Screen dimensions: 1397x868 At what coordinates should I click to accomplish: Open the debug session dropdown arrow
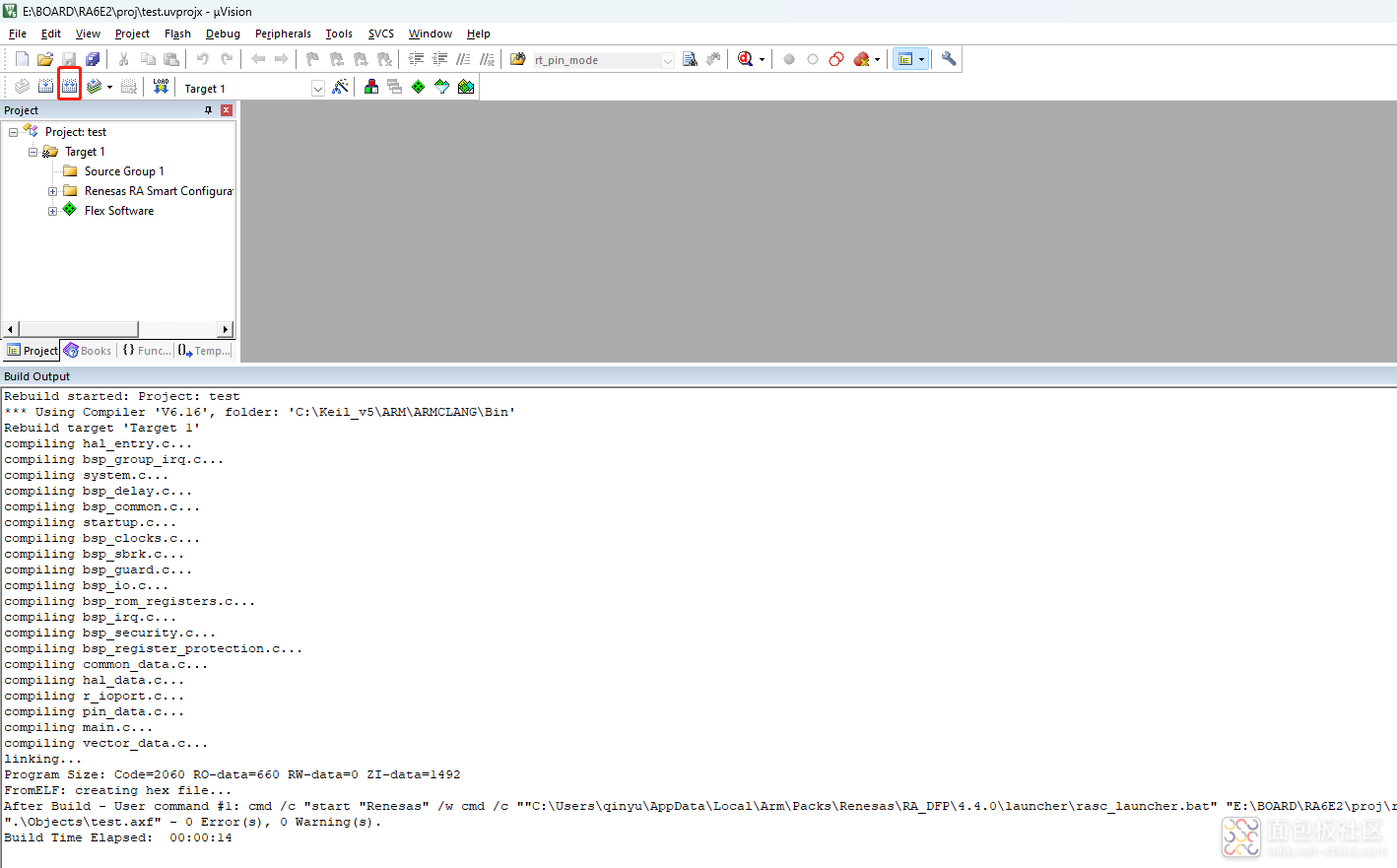click(x=762, y=59)
